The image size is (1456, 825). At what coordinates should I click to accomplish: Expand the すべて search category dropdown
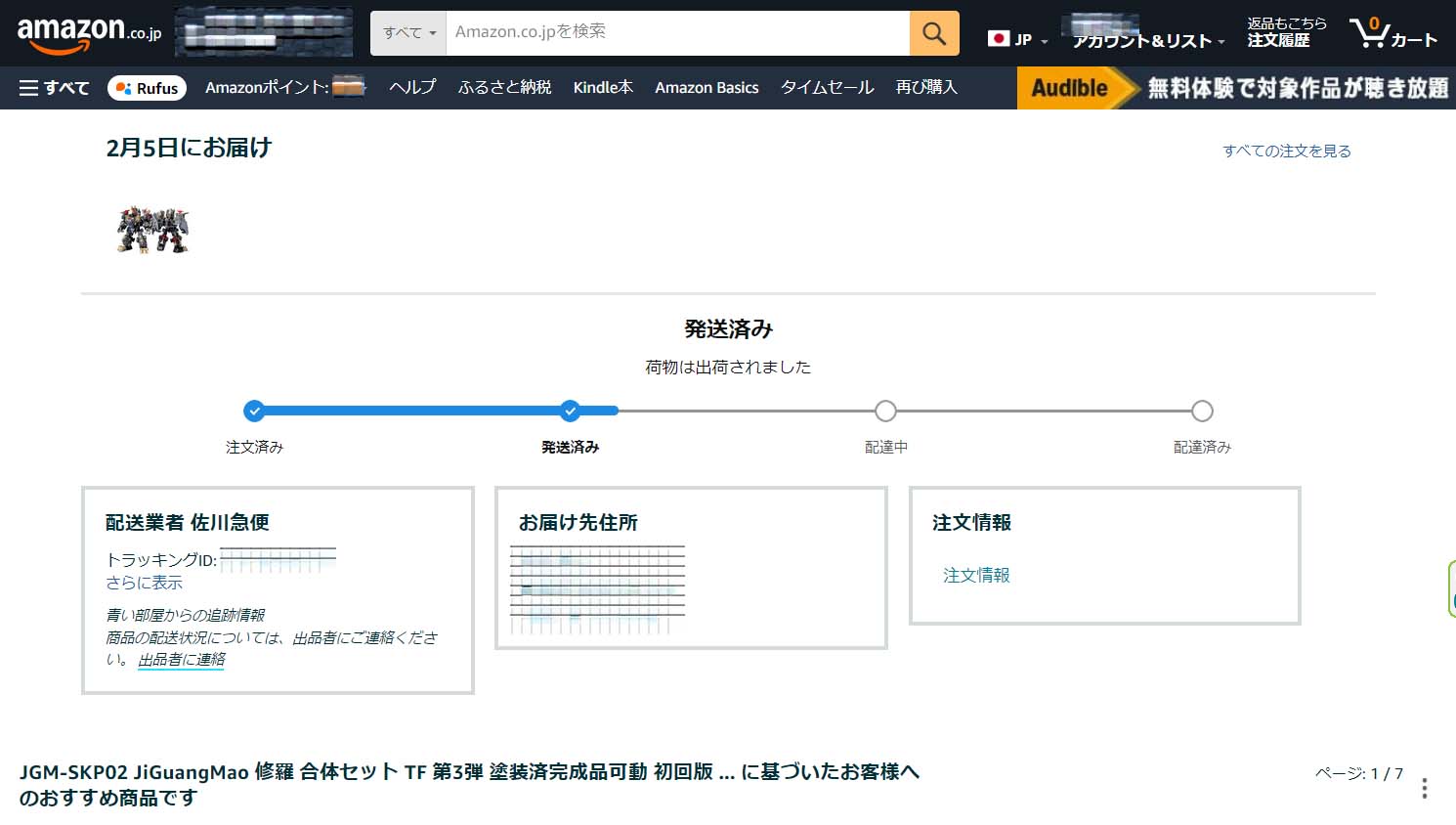click(408, 33)
